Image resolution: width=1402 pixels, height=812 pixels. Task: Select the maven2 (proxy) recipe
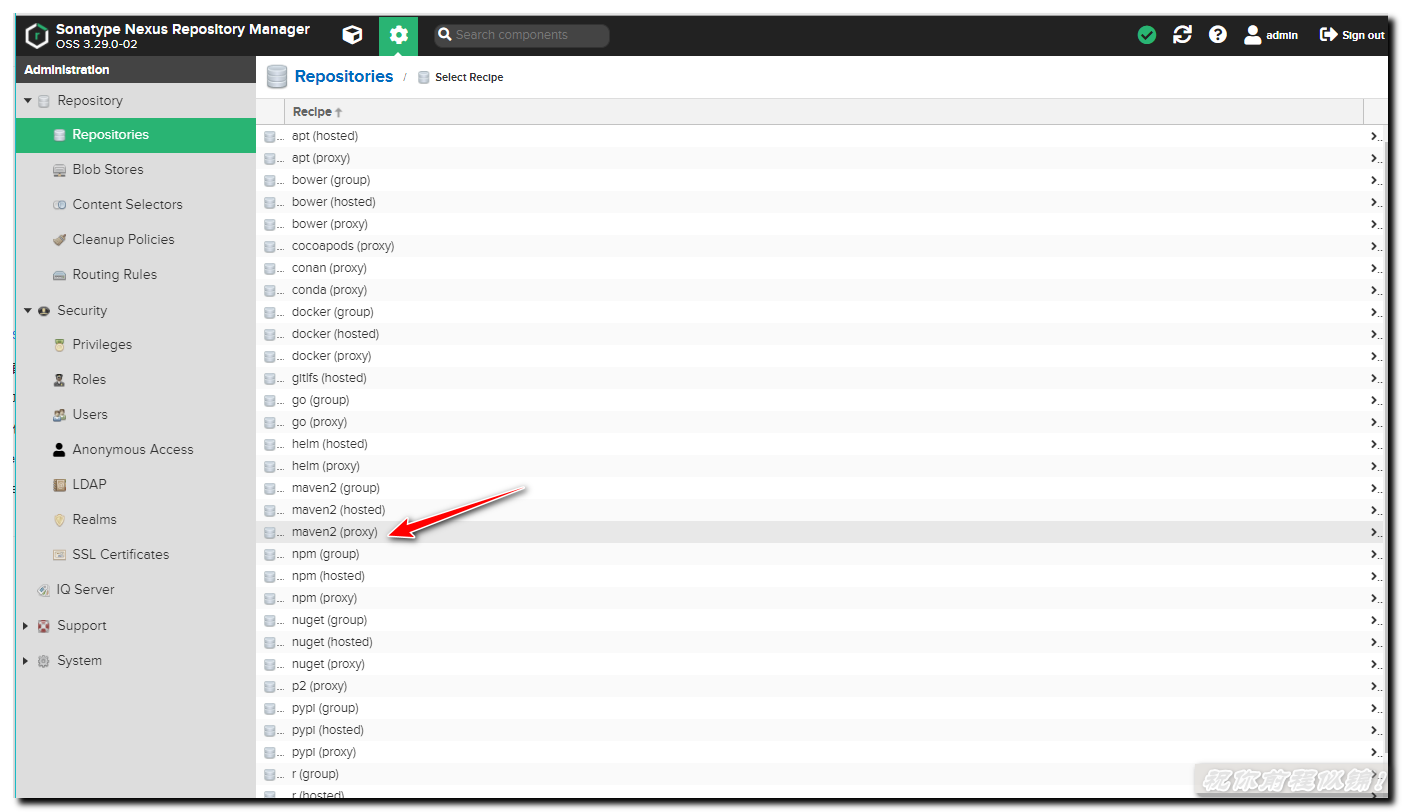coord(822,532)
